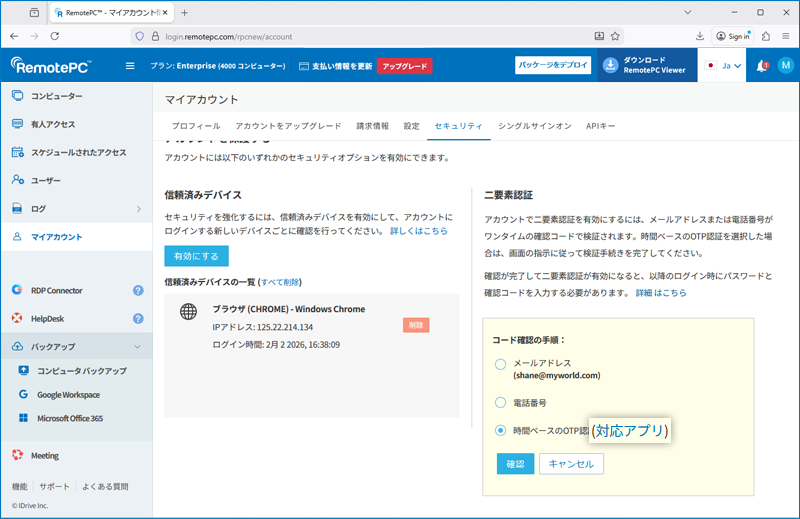Click the browser globe device icon
This screenshot has width=800, height=519.
coord(188,311)
